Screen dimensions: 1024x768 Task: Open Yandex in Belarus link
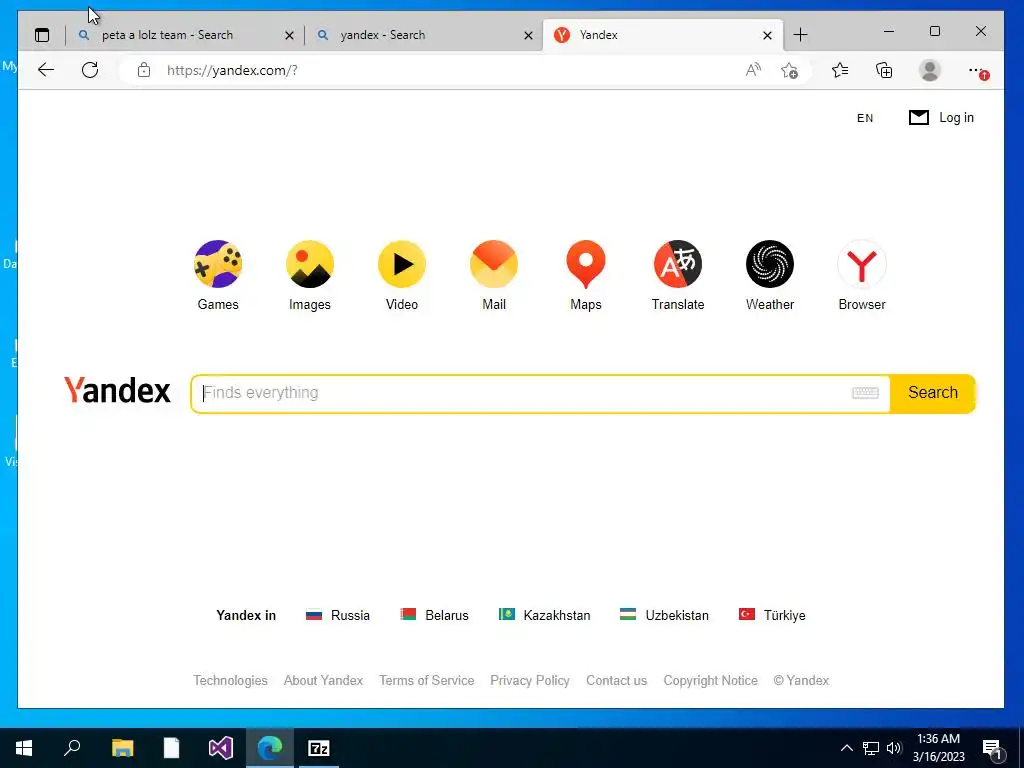(x=434, y=615)
